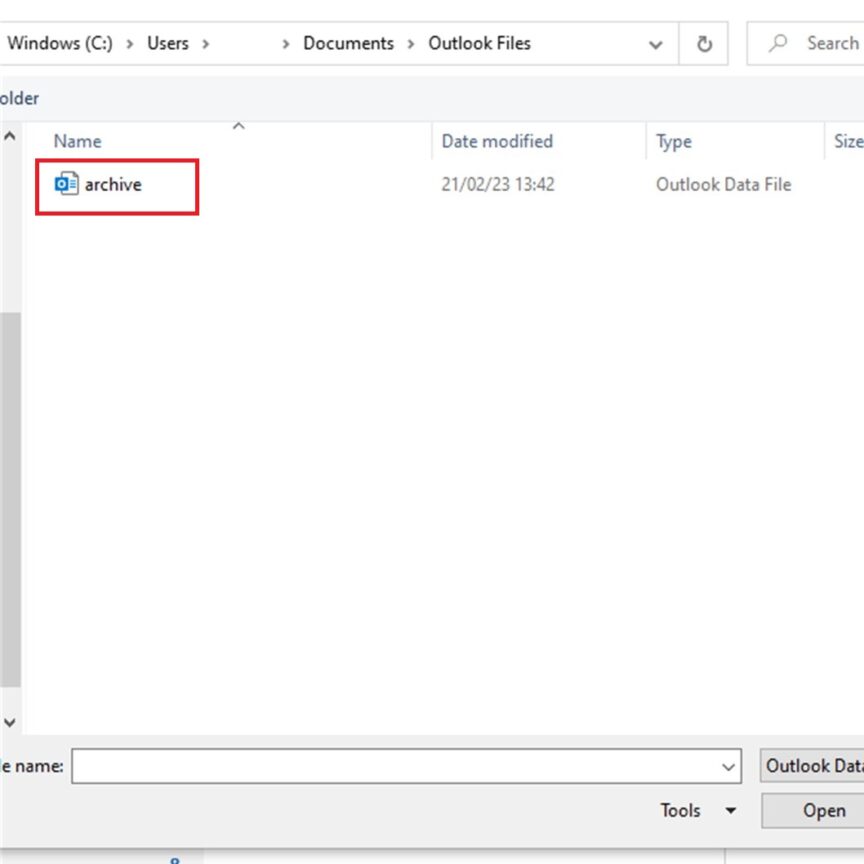Screen dimensions: 864x864
Task: Click the refresh icon in the address bar
Action: [704, 43]
